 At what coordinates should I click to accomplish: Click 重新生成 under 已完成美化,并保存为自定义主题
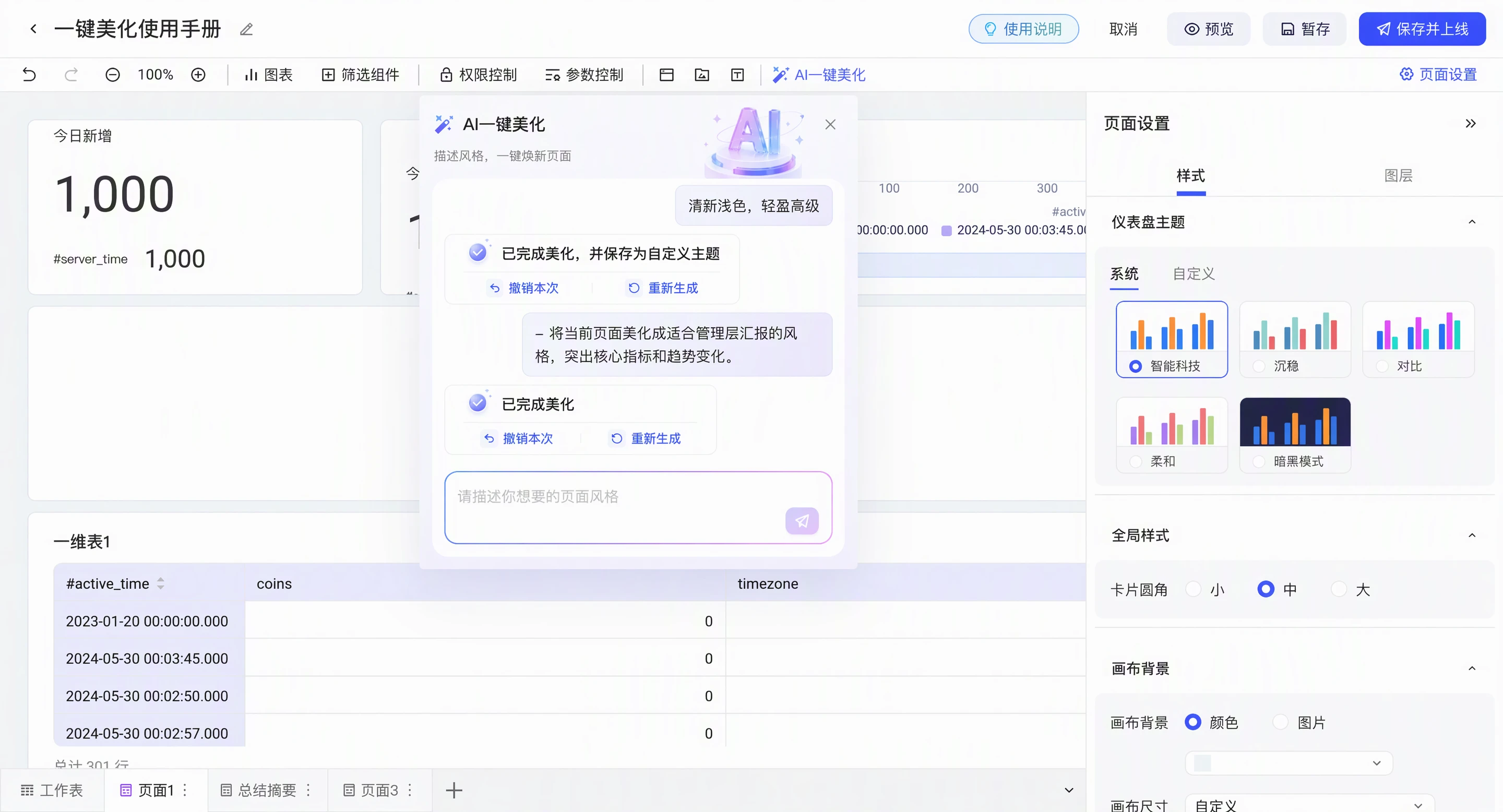[663, 288]
